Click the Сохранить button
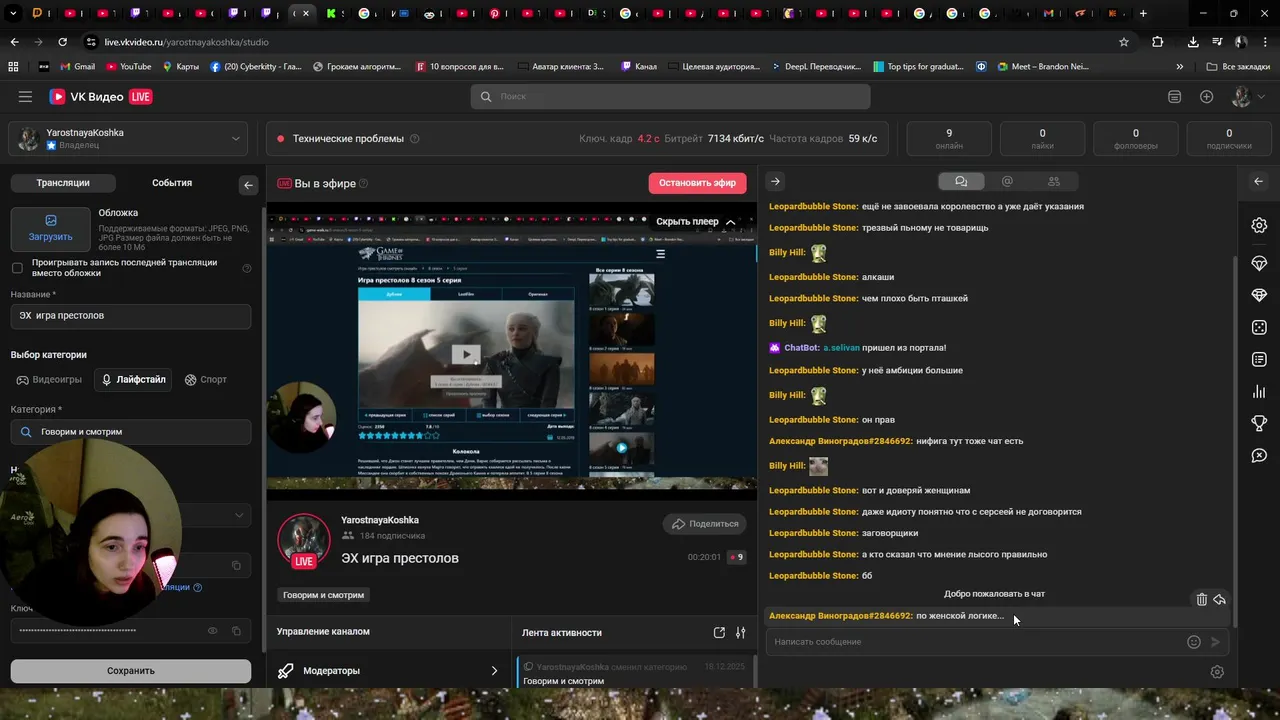This screenshot has height=720, width=1280. tap(131, 671)
